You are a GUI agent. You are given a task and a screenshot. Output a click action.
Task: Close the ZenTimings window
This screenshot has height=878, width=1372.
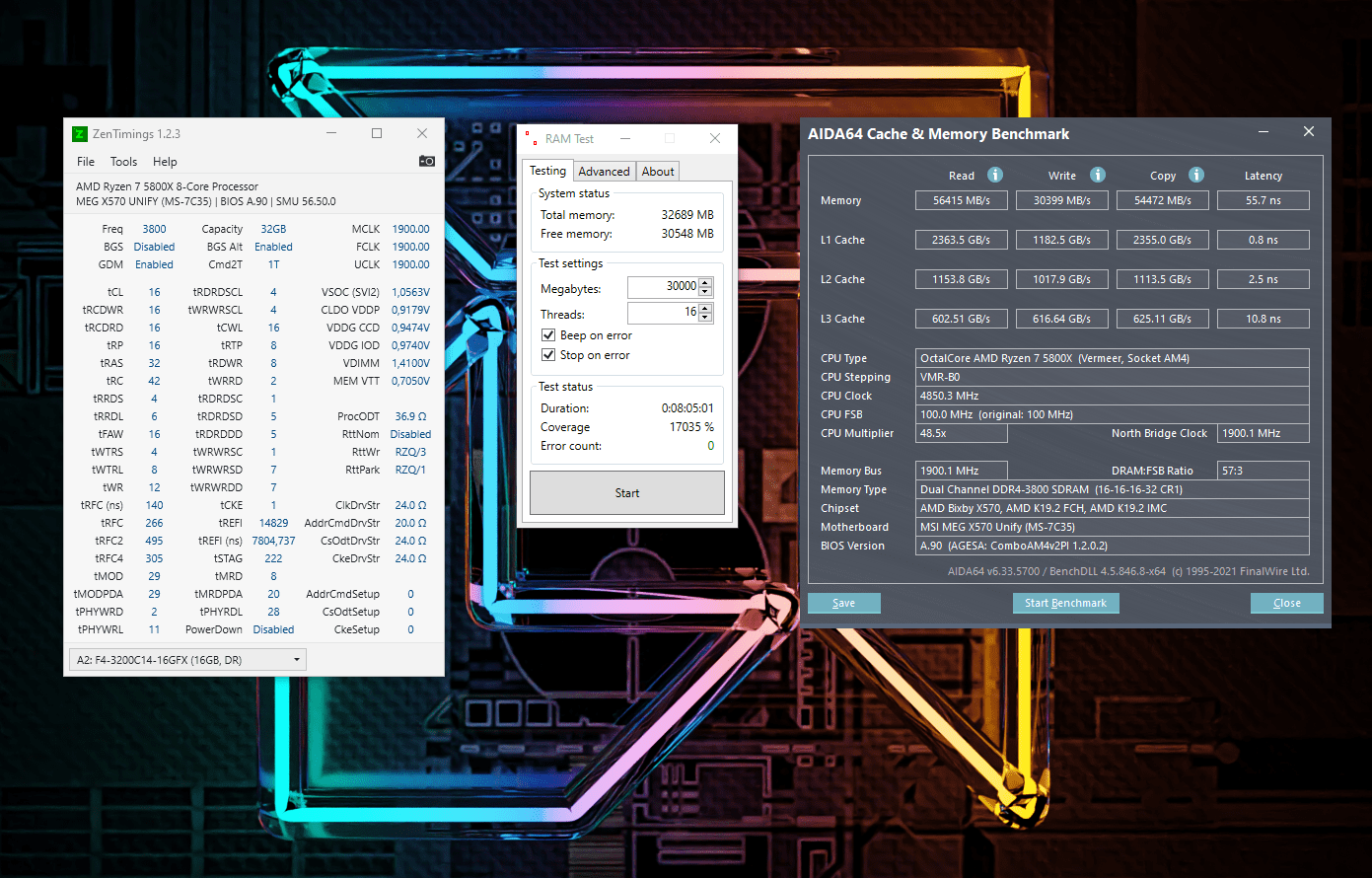pos(422,133)
